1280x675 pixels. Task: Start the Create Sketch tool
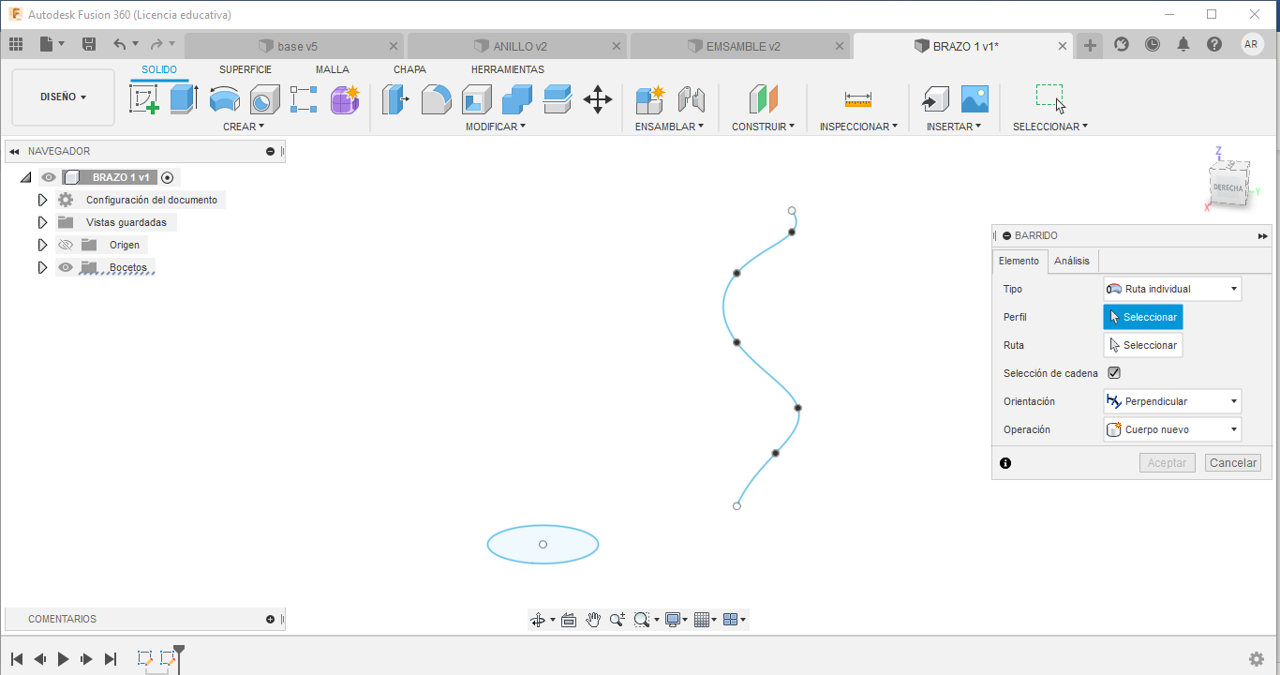[145, 99]
